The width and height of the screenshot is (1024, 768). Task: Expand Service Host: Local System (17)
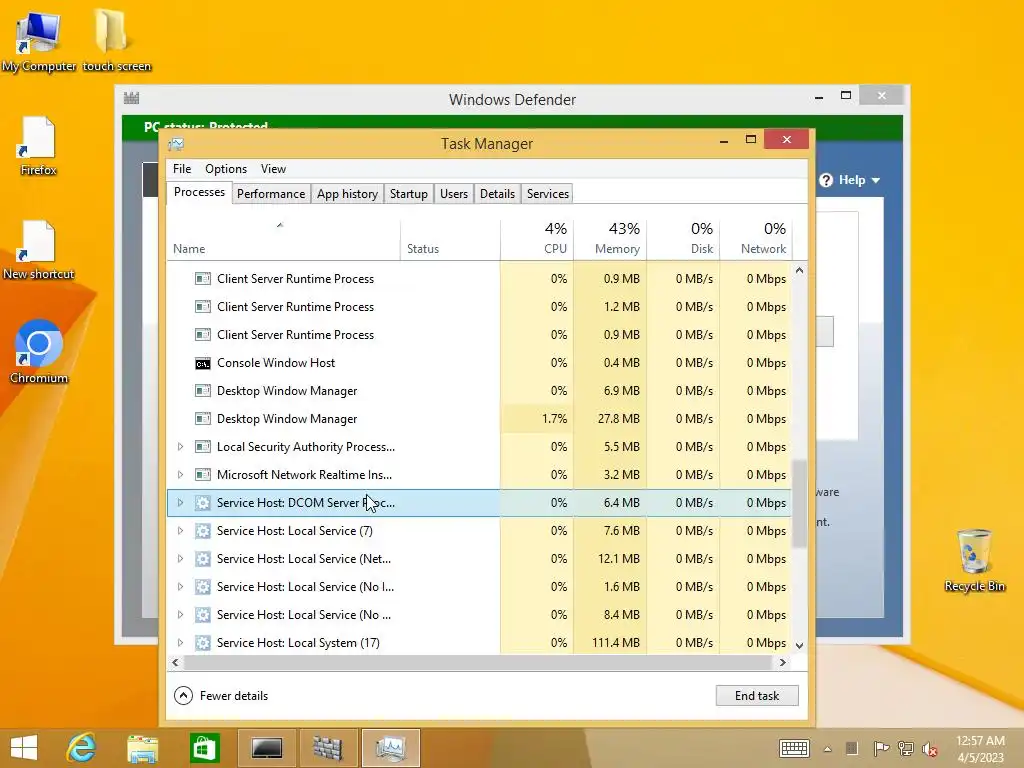point(180,643)
